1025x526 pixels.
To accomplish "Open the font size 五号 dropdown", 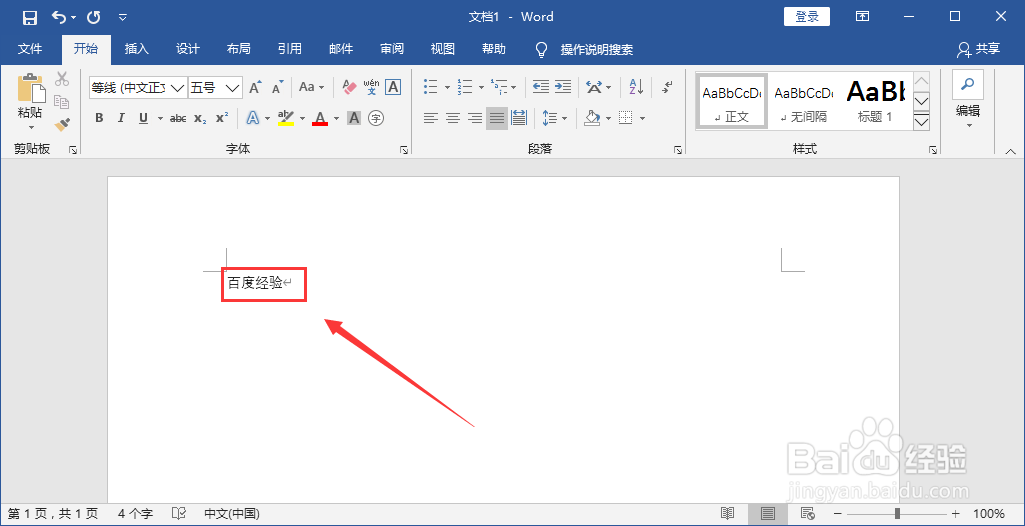I will point(233,88).
